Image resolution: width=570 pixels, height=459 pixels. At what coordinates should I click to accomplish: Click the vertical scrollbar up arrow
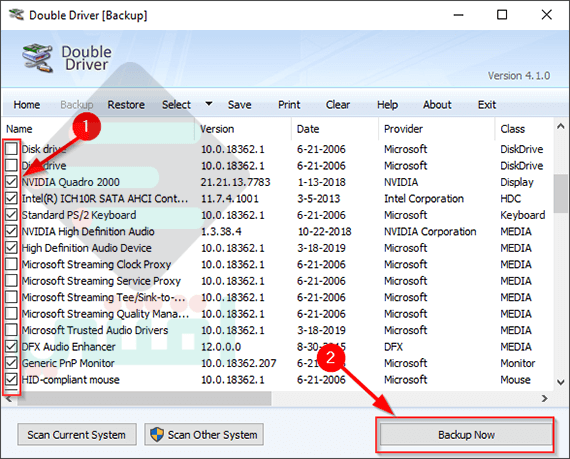[561, 127]
